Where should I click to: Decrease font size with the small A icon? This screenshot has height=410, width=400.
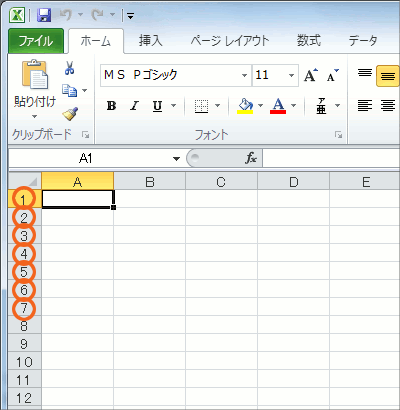(x=332, y=75)
